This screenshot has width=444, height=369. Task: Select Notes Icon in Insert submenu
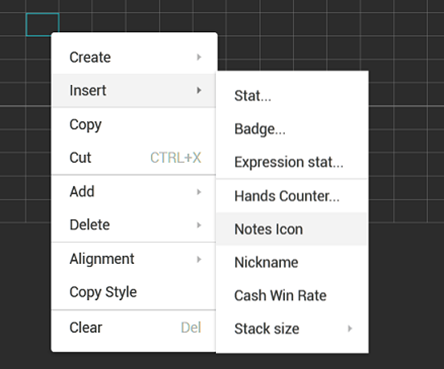coord(292,229)
